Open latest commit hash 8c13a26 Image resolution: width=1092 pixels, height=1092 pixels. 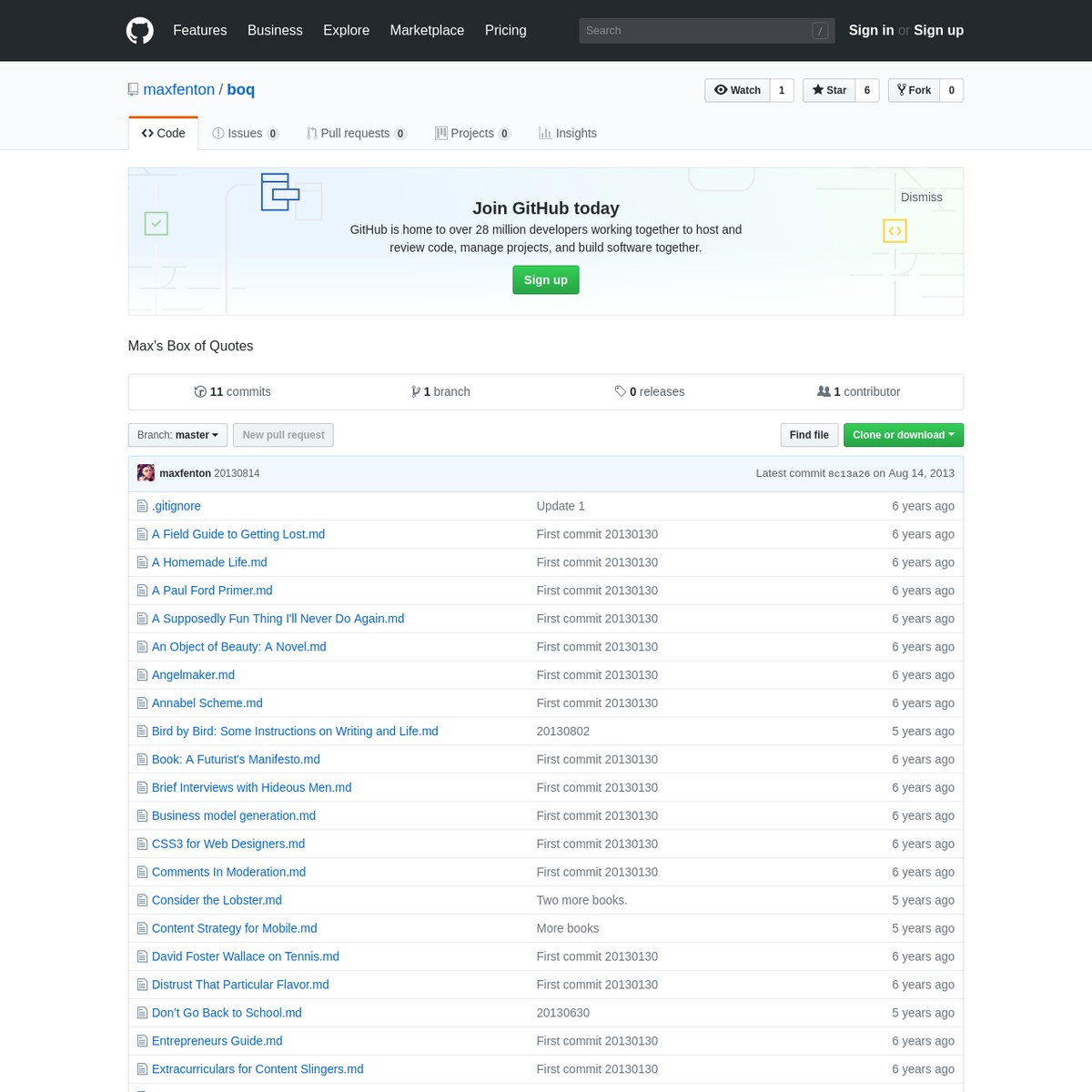tap(849, 473)
